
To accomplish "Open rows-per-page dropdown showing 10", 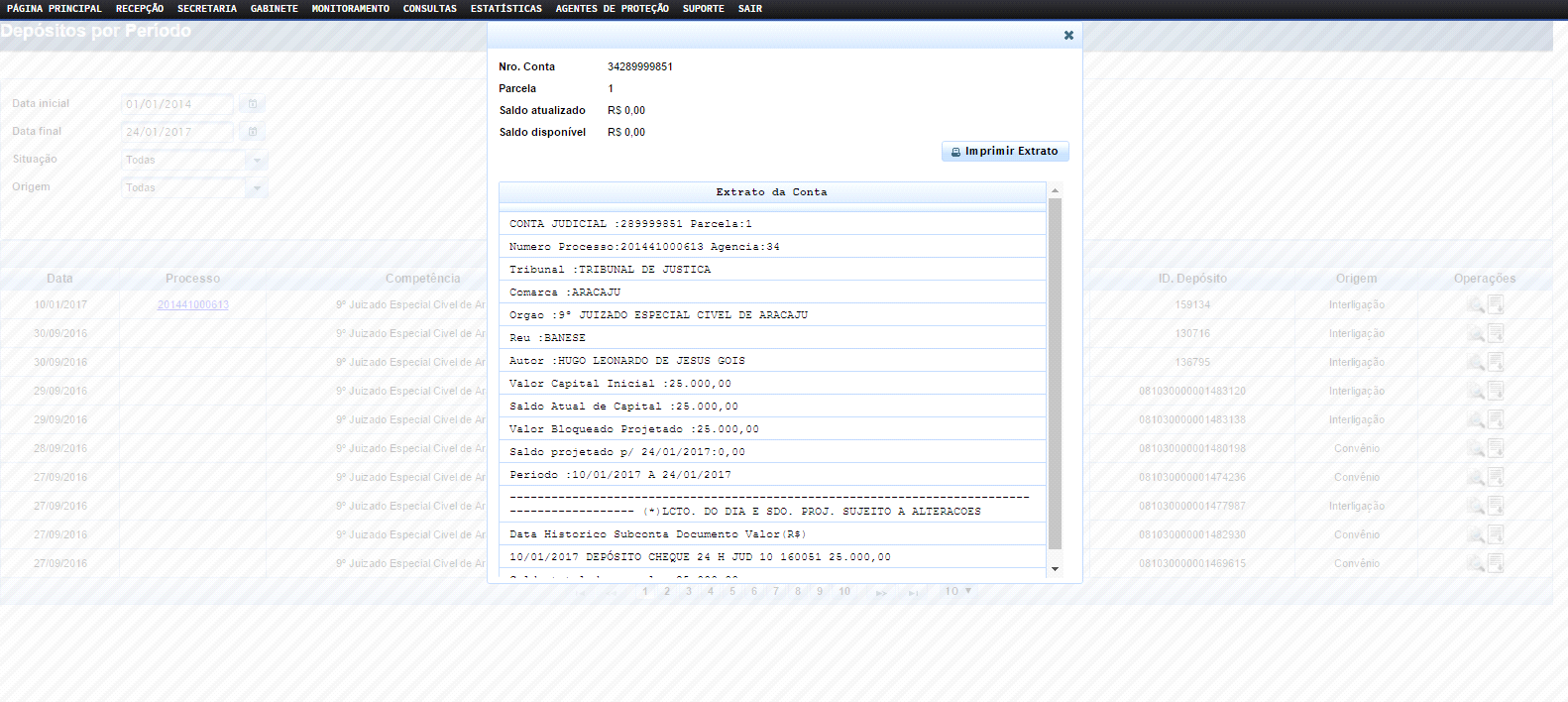I will [957, 591].
